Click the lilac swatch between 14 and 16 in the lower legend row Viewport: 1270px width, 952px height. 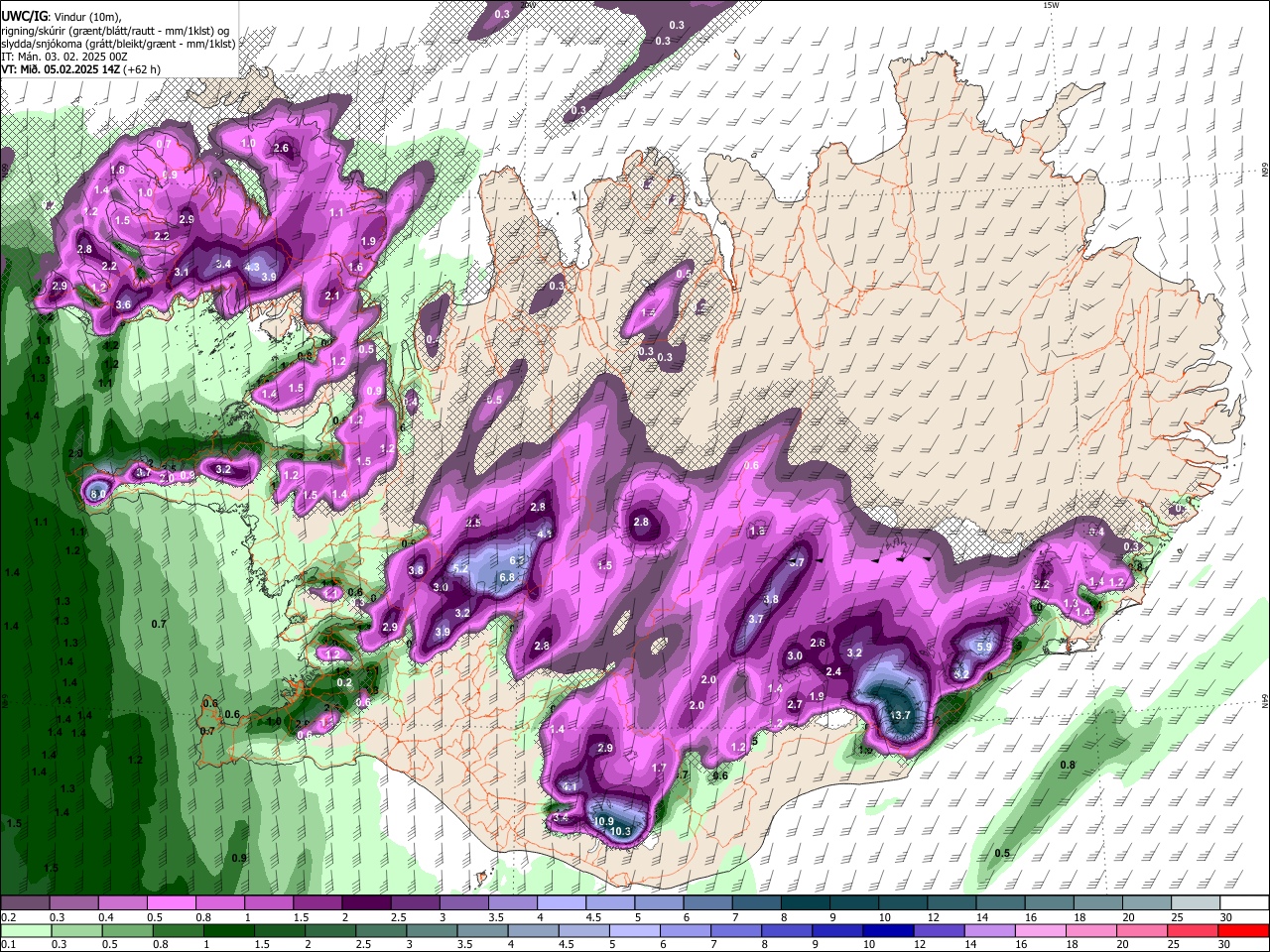pos(990,930)
